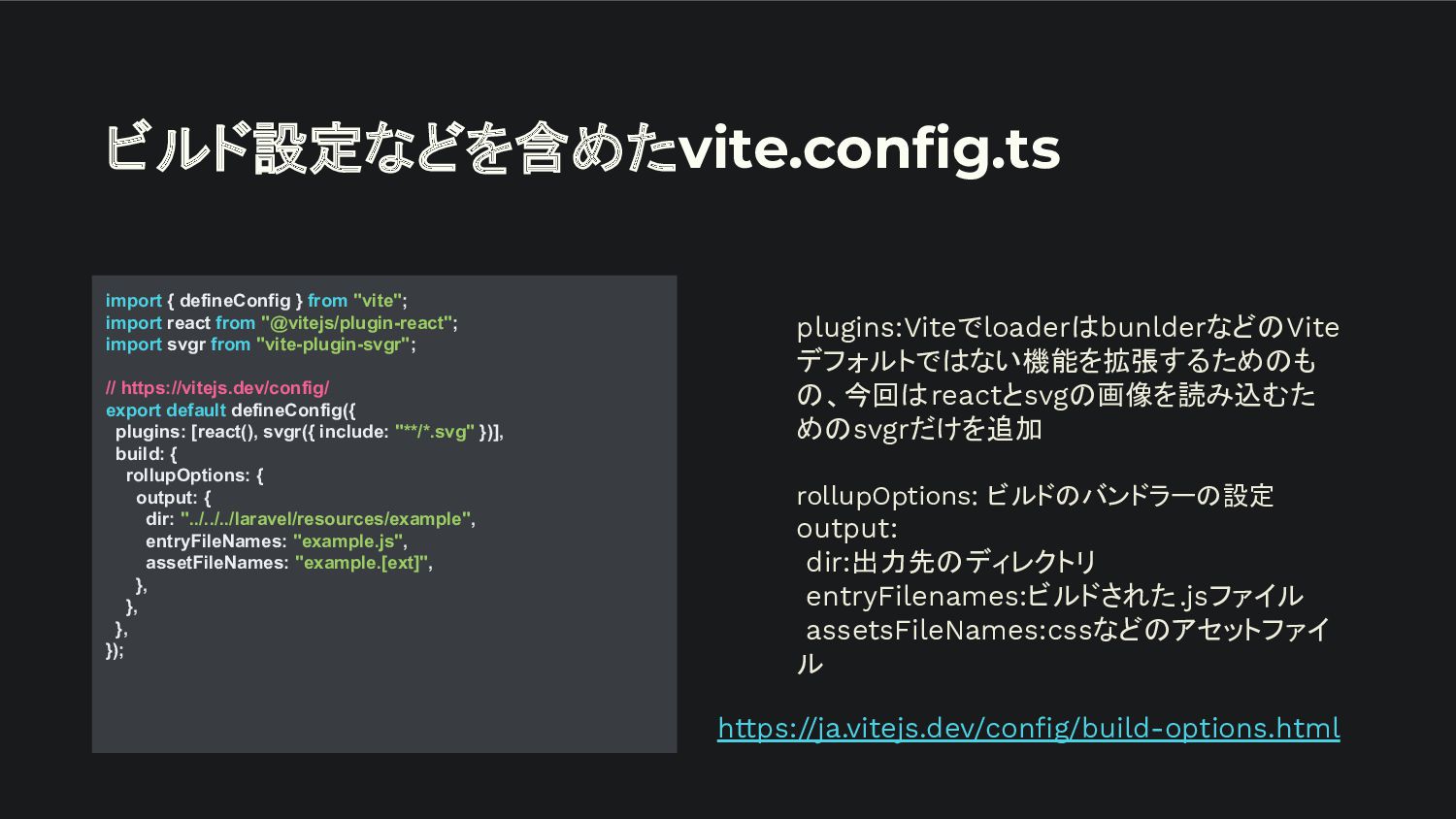Click the 'export default defineConfig({' line
The image size is (1456, 819).
pos(231,409)
